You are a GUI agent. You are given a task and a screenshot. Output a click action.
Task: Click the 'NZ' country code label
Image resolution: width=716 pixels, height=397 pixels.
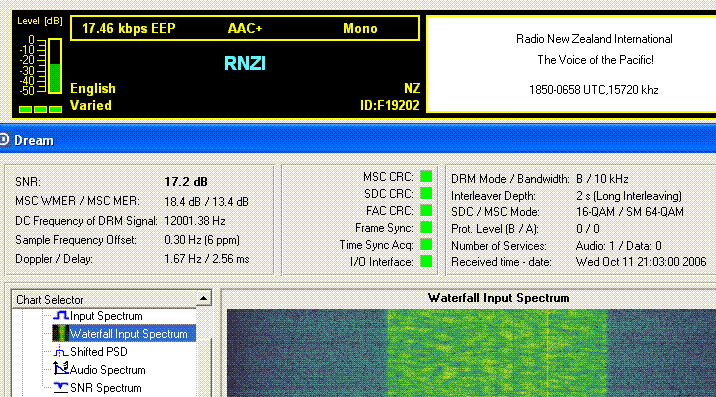pyautogui.click(x=412, y=89)
